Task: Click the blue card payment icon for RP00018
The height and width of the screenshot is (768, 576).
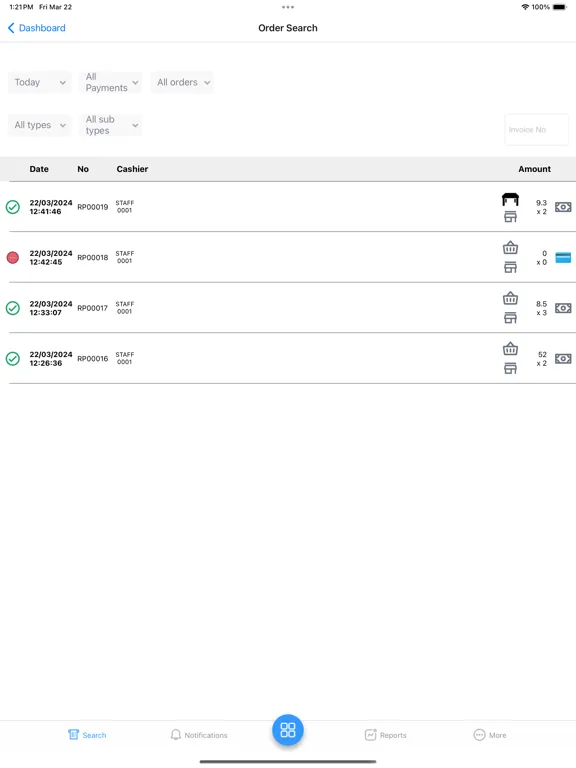Action: tap(563, 258)
